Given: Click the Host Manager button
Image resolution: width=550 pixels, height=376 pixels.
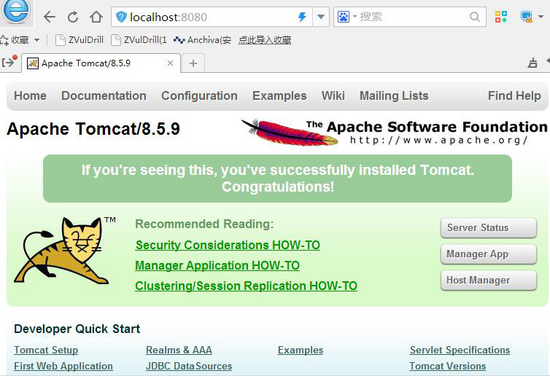Looking at the screenshot, I should [x=489, y=280].
